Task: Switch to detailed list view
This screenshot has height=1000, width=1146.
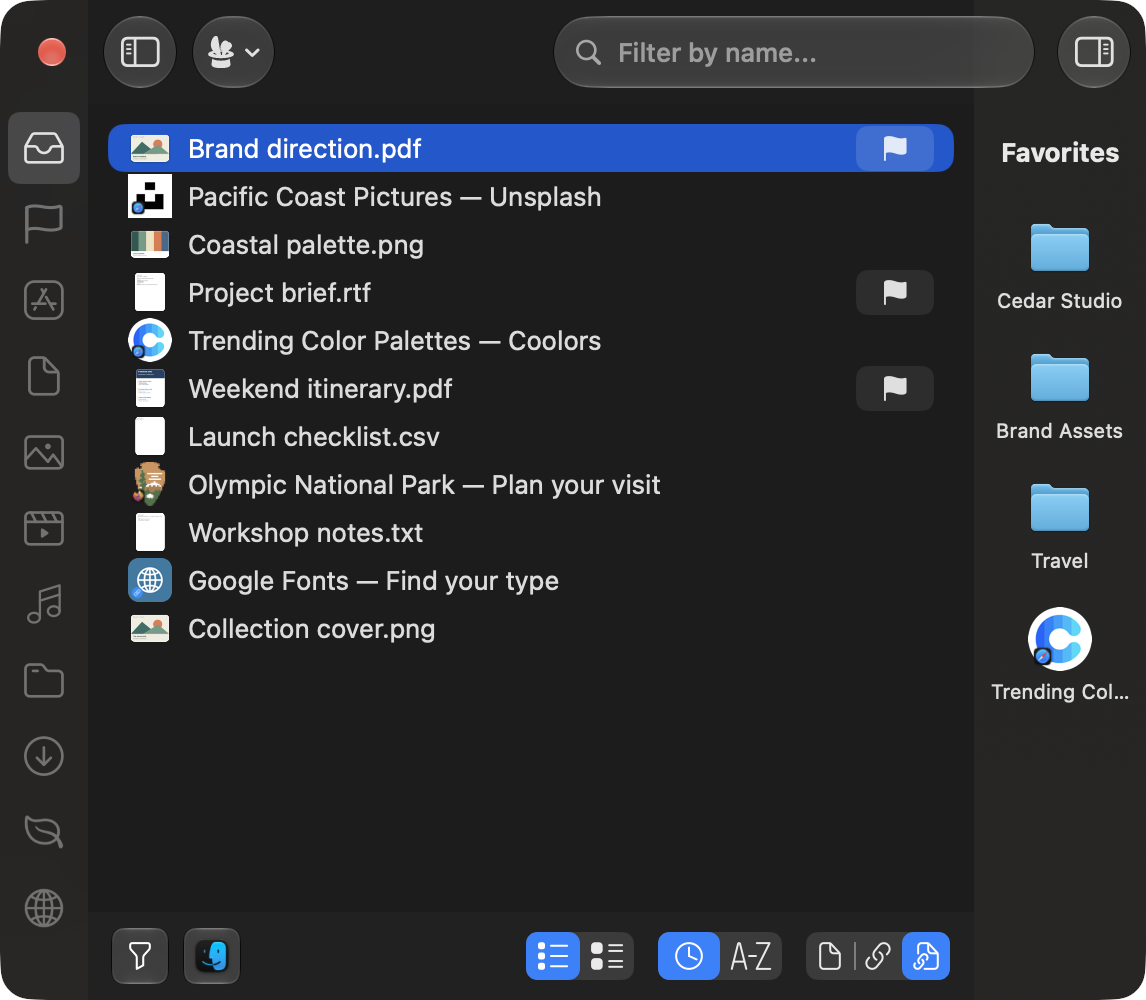Action: coord(607,955)
